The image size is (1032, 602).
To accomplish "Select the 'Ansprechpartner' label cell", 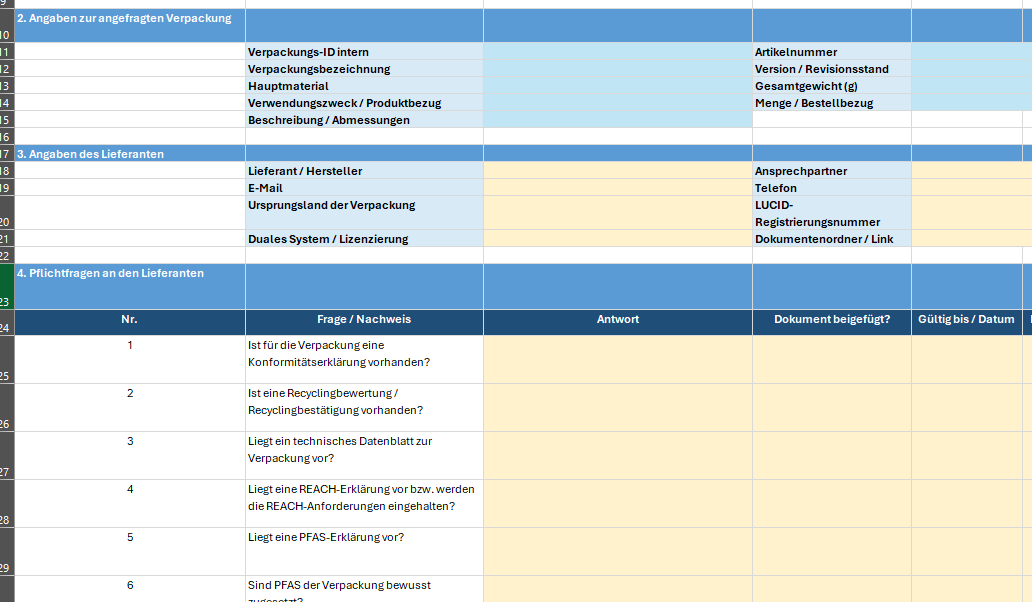I will pyautogui.click(x=832, y=171).
